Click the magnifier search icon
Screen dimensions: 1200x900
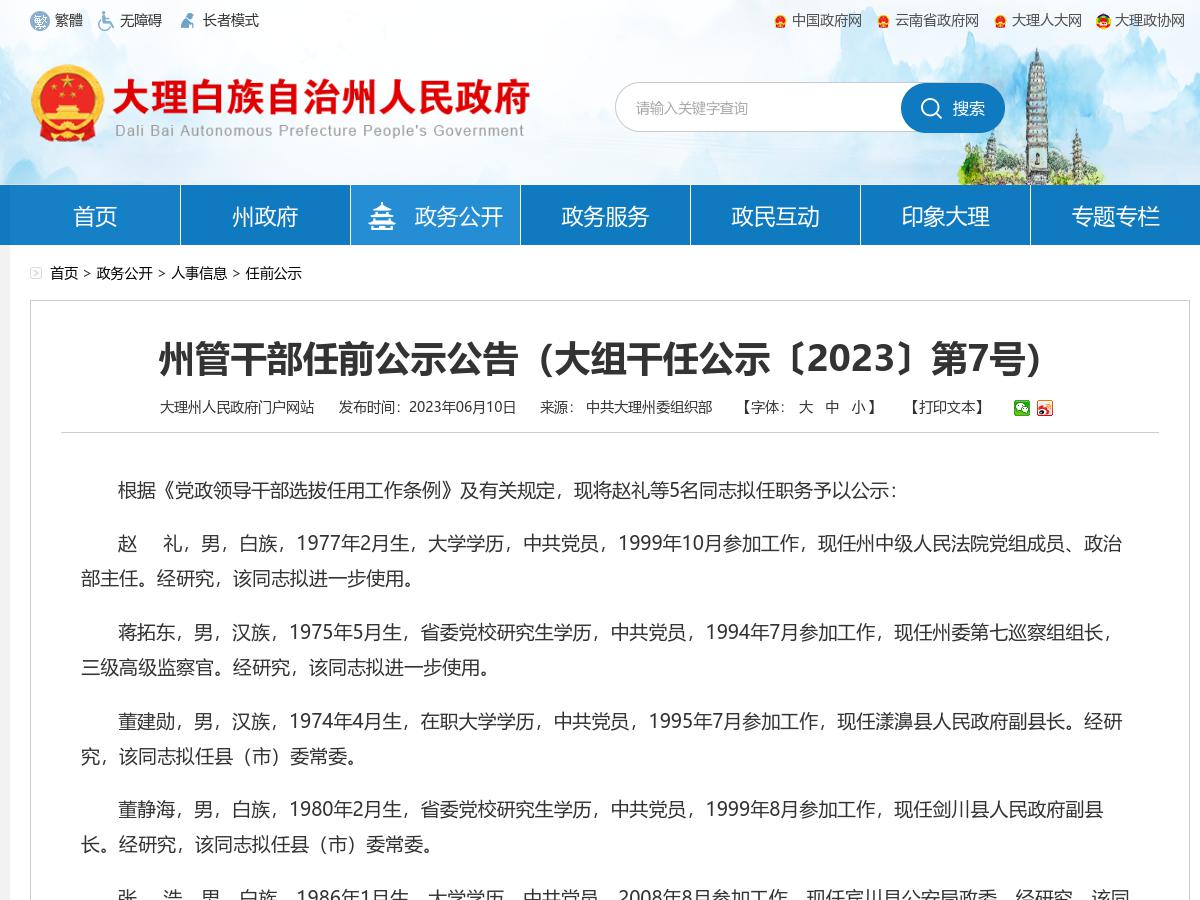click(x=932, y=108)
